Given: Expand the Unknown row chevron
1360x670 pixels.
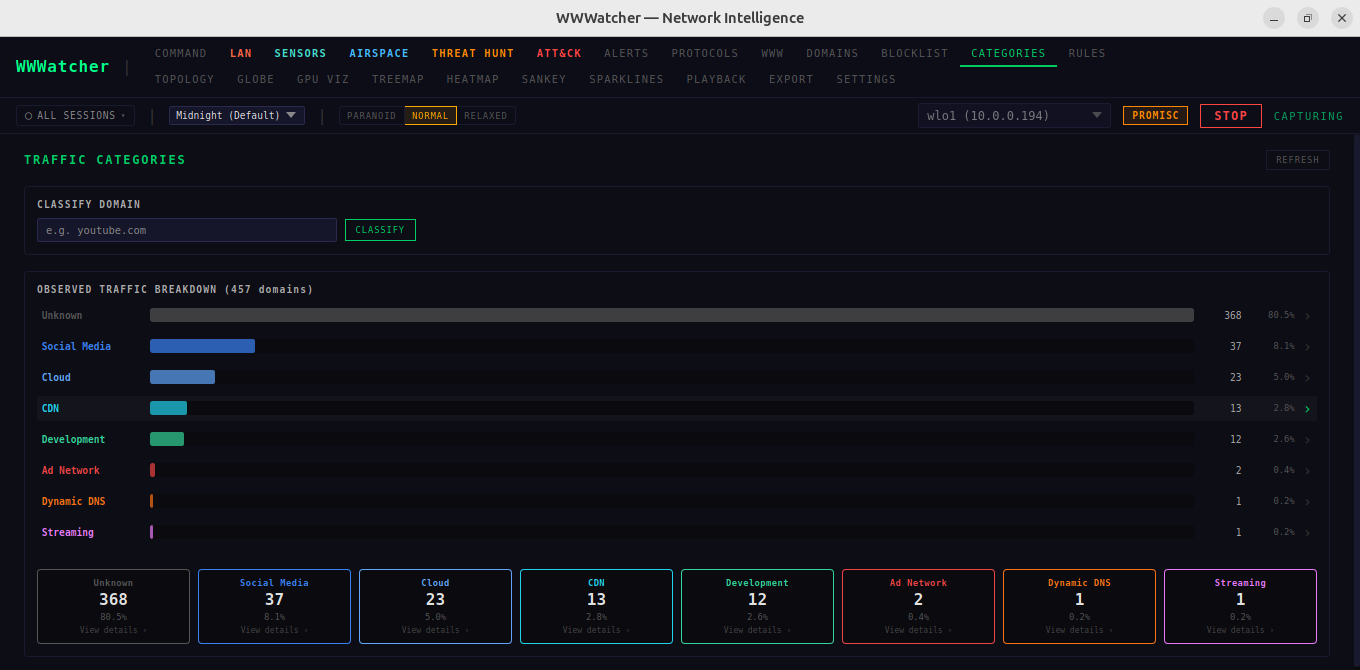Looking at the screenshot, I should (x=1308, y=316).
